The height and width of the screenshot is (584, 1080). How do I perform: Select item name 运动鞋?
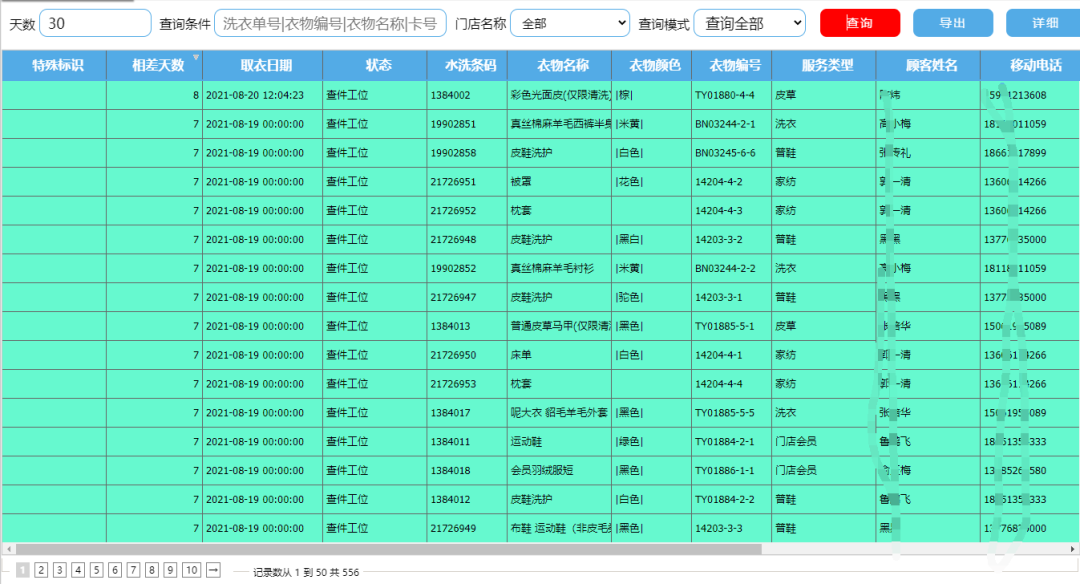pos(560,442)
